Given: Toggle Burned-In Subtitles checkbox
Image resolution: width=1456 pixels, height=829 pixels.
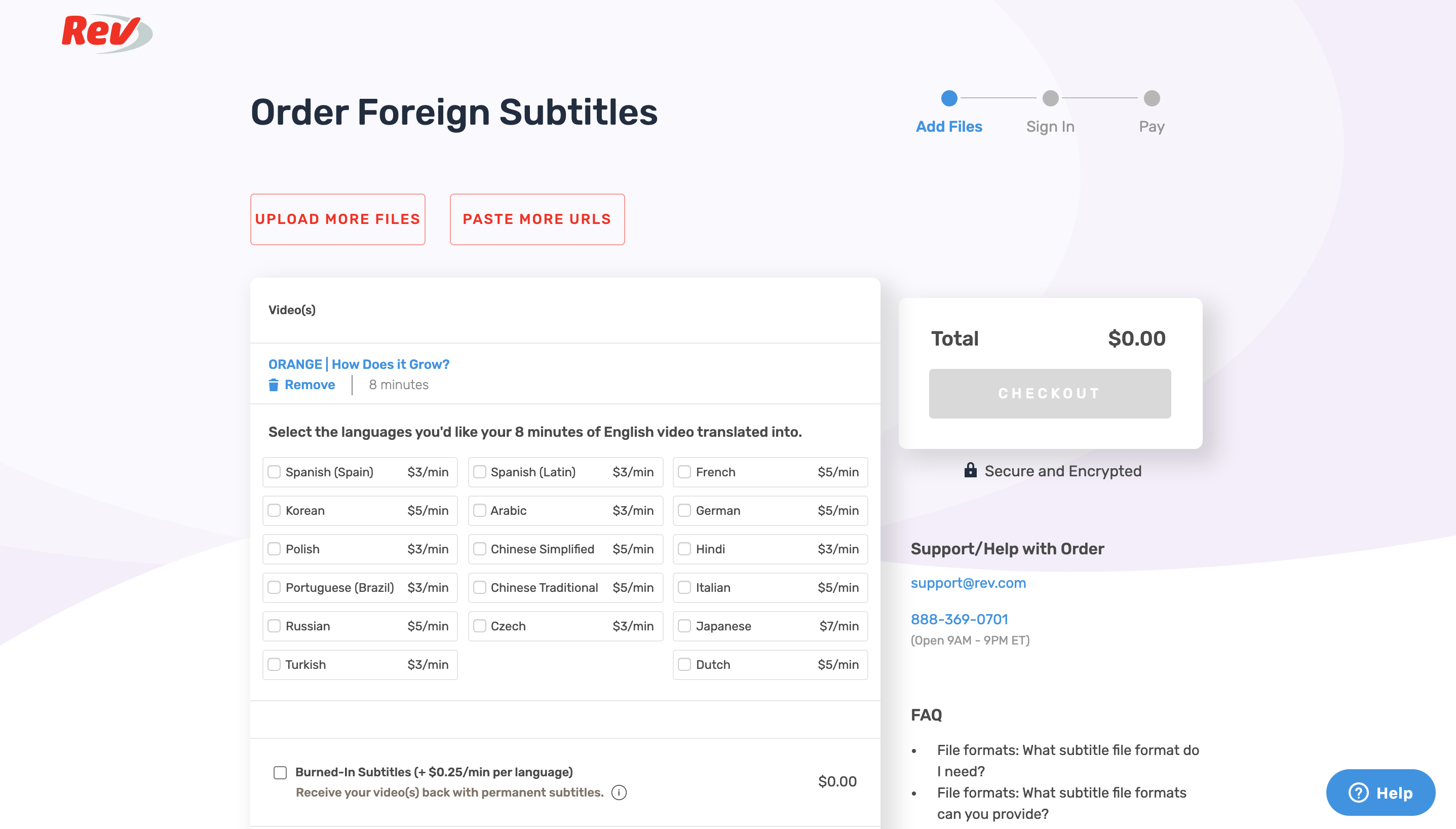Looking at the screenshot, I should pyautogui.click(x=280, y=772).
